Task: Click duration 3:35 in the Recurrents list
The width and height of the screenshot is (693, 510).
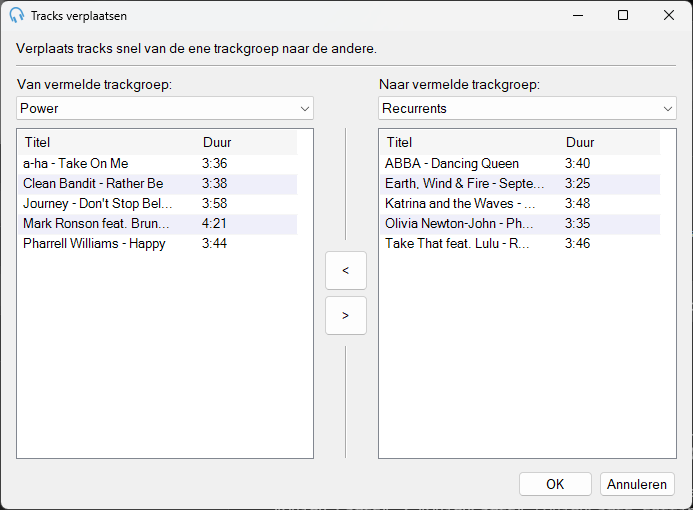Action: pos(577,223)
